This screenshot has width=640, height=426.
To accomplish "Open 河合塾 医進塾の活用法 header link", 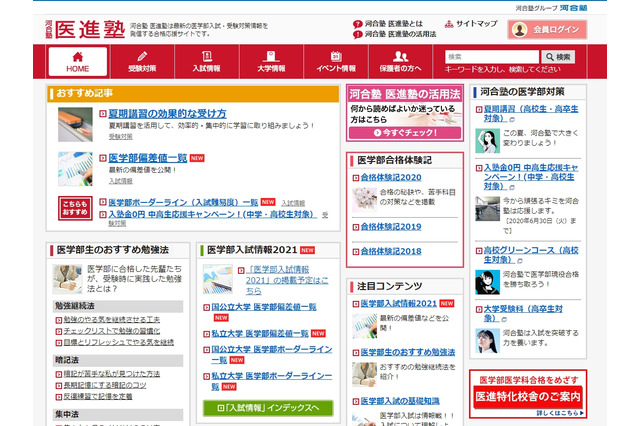I will (x=400, y=34).
